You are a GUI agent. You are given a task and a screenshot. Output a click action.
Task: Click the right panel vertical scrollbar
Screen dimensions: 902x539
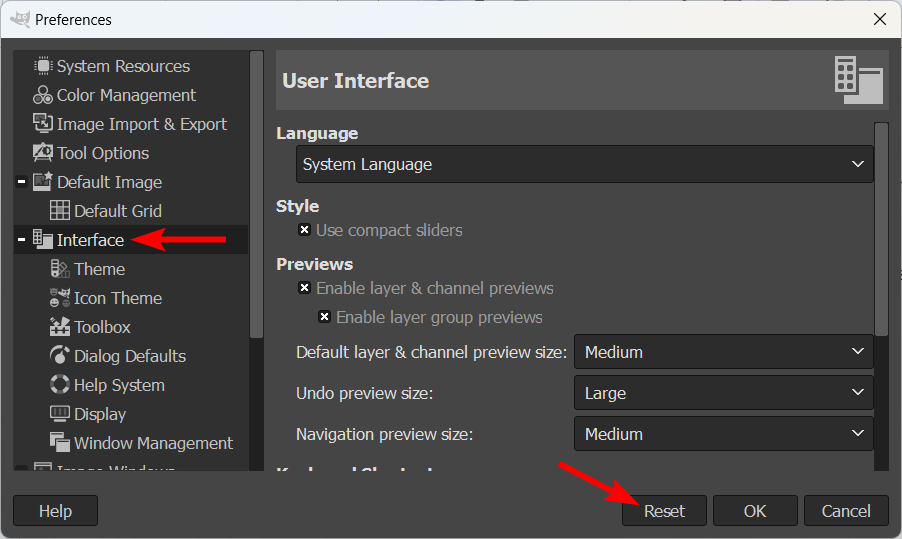881,230
